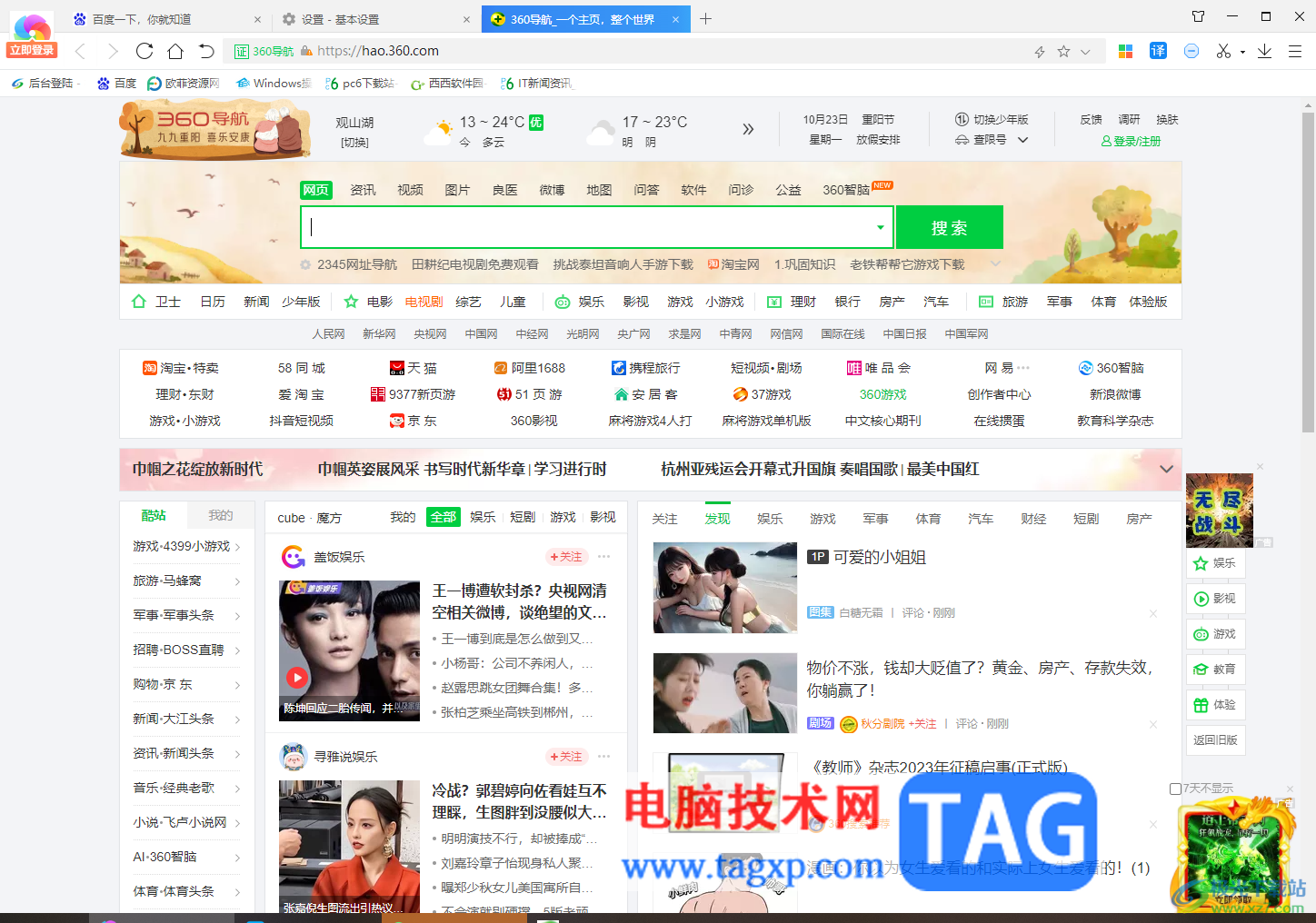The image size is (1316, 923).
Task: Switch to the 百度一下，你就知道 browser tab
Action: (166, 19)
